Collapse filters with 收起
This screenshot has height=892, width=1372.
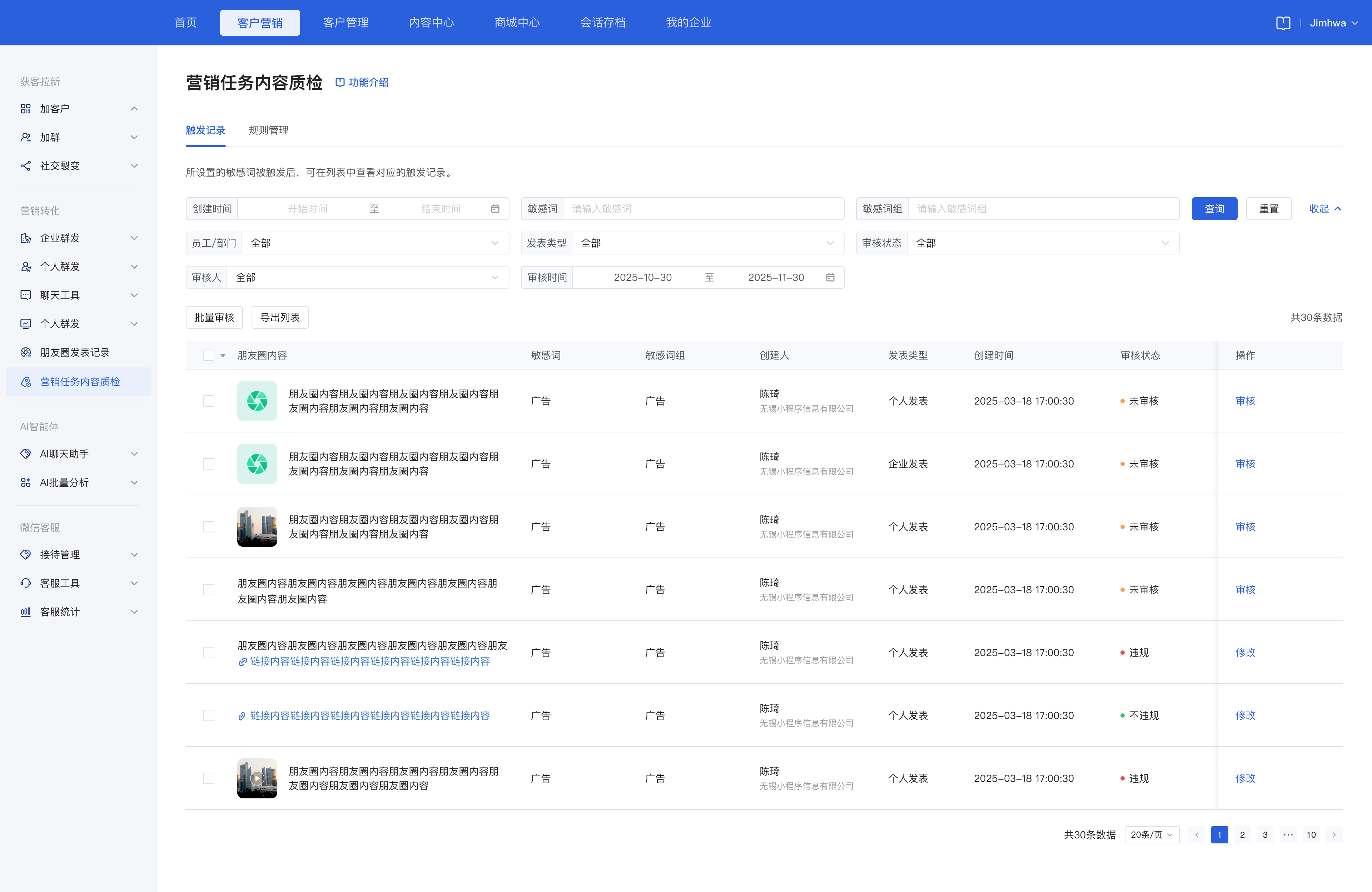1325,209
